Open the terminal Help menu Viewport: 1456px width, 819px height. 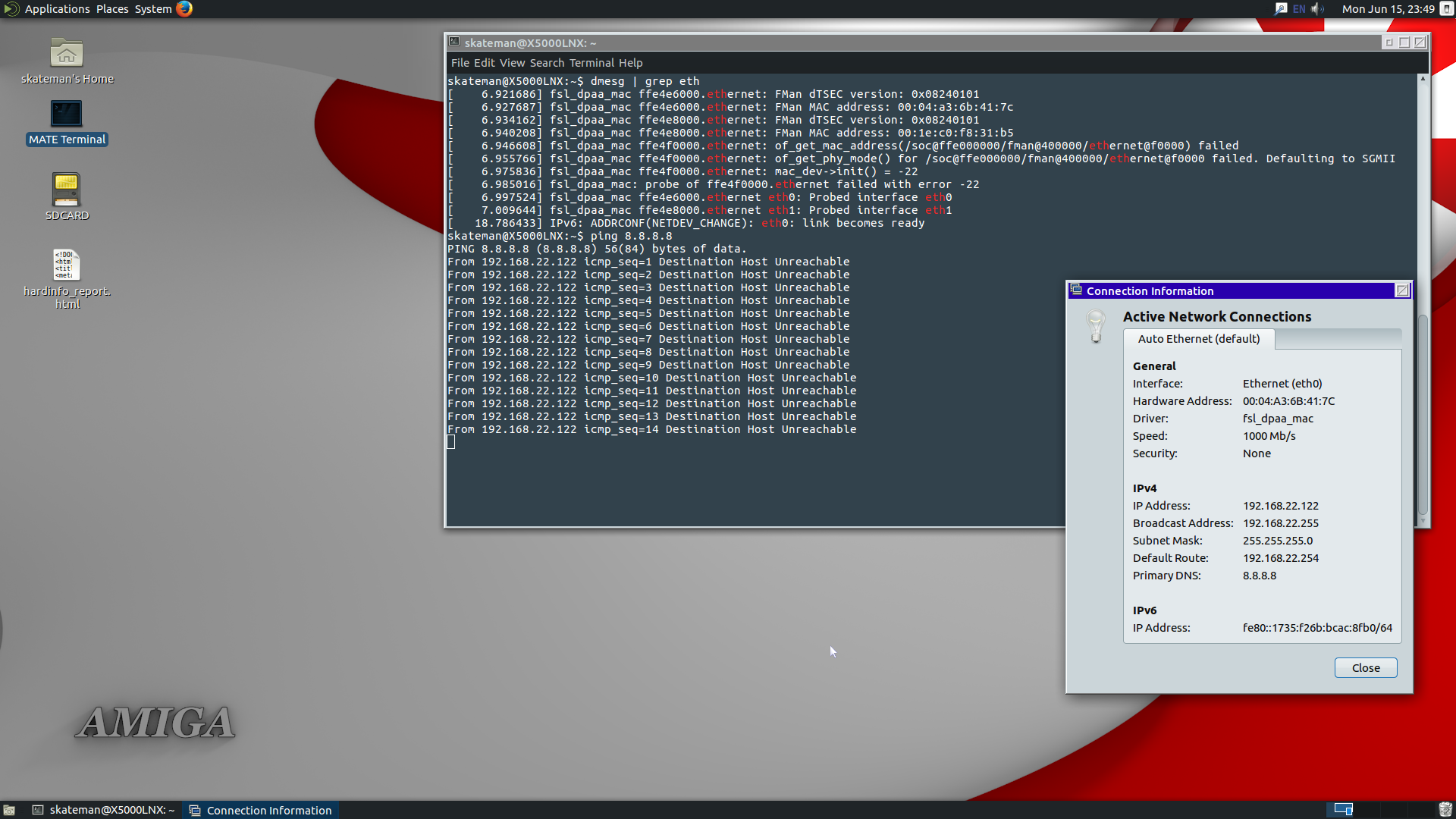[x=630, y=63]
